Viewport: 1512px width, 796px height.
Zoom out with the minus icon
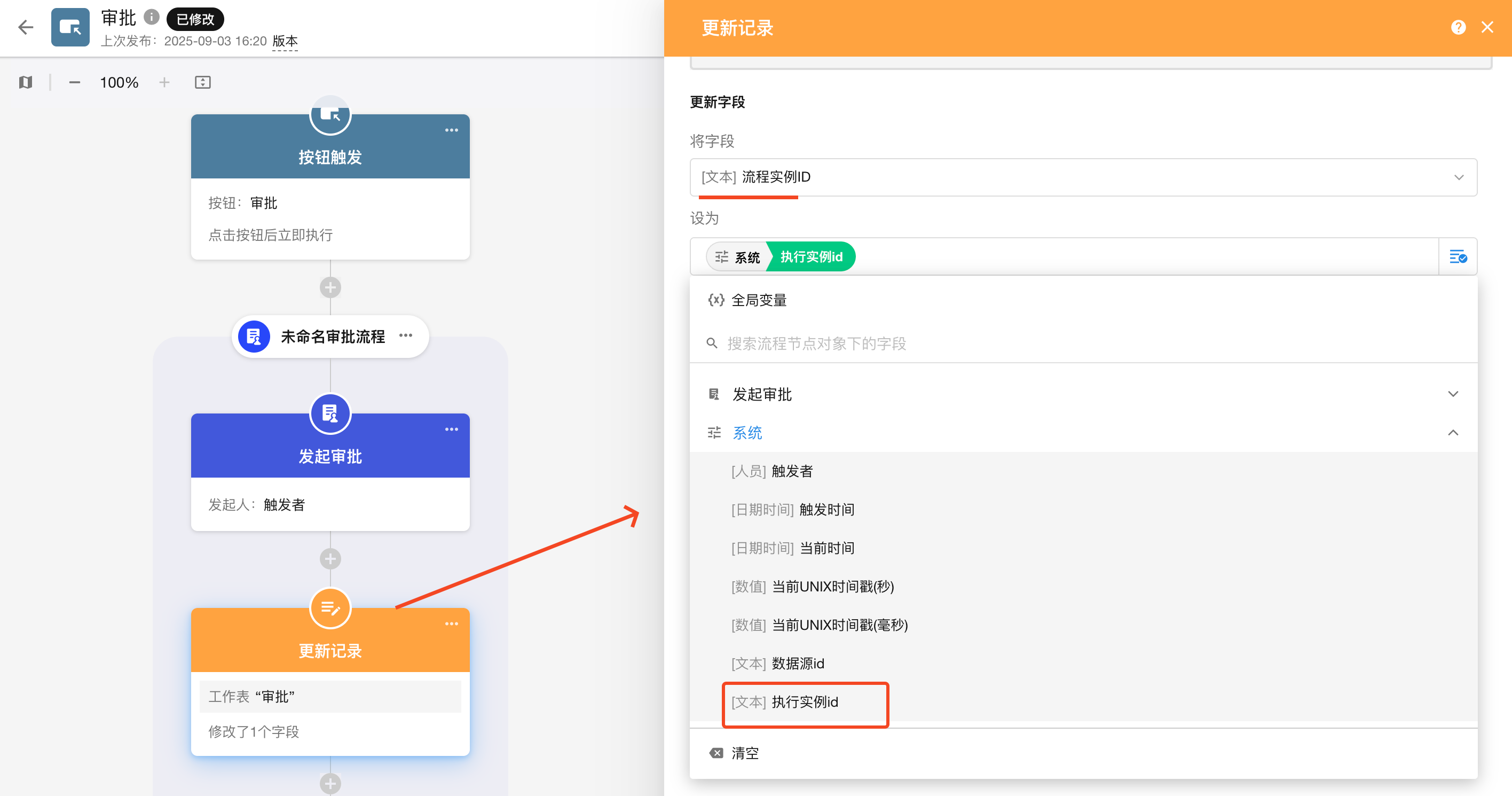[x=75, y=82]
